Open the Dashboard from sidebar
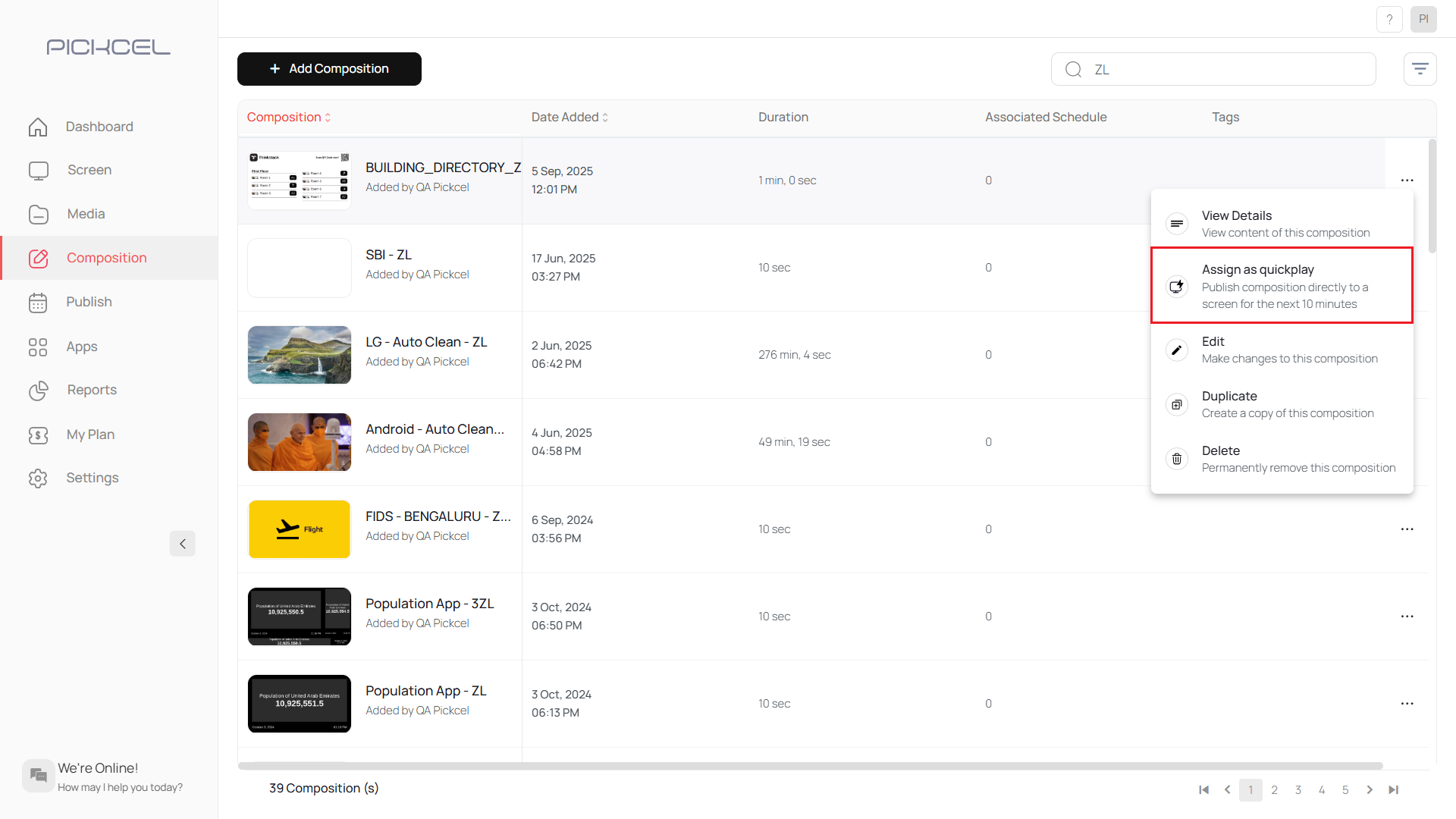1456x819 pixels. tap(99, 127)
